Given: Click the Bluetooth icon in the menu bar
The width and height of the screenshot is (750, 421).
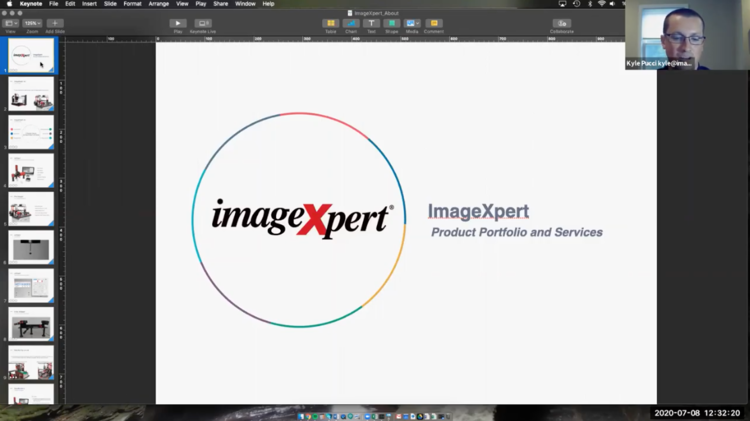Looking at the screenshot, I should coord(590,4).
